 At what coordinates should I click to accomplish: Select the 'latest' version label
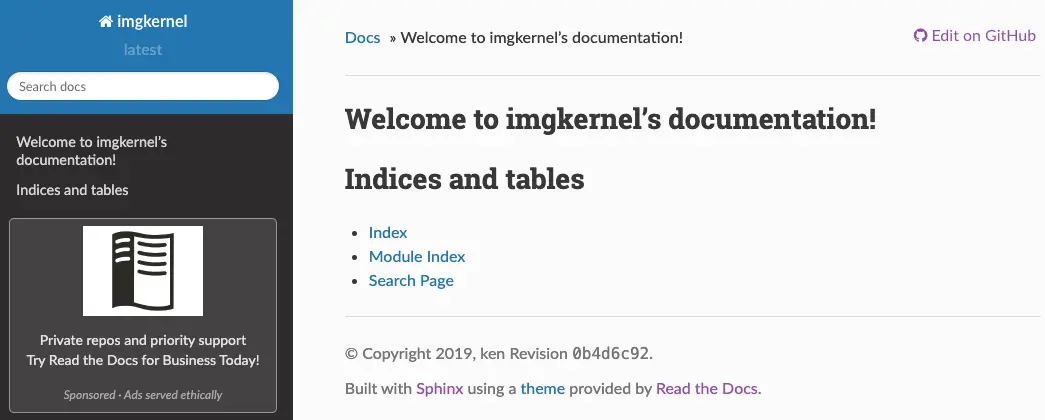tap(143, 50)
